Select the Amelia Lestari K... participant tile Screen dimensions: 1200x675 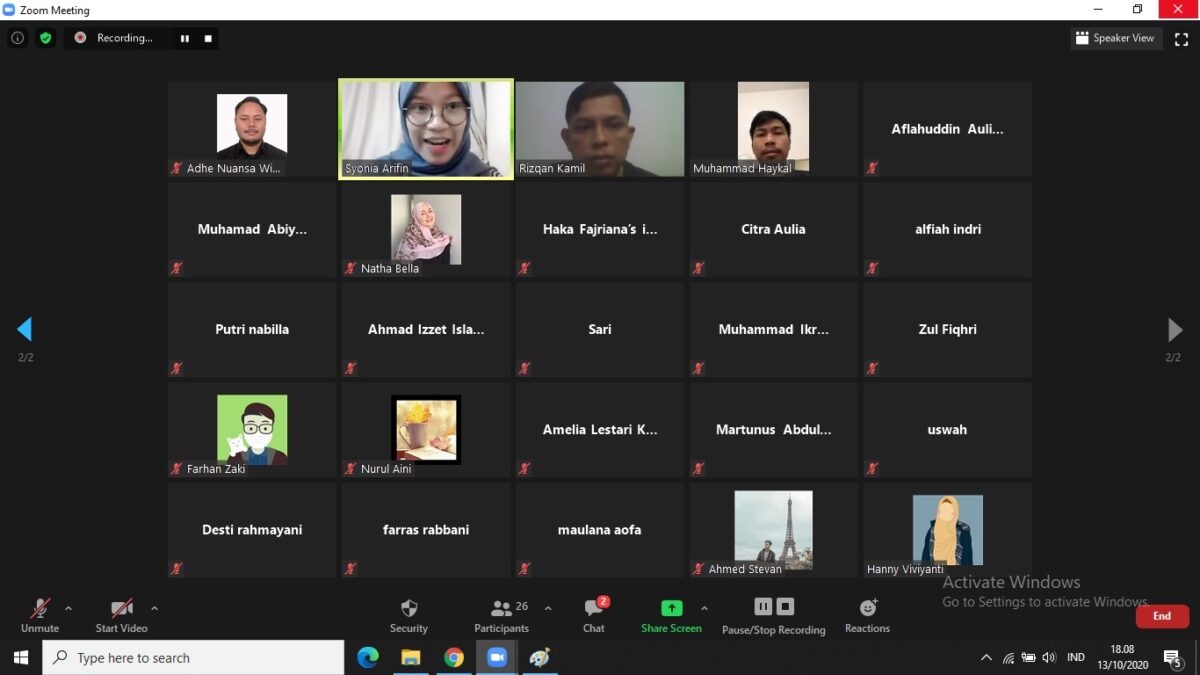[x=600, y=429]
